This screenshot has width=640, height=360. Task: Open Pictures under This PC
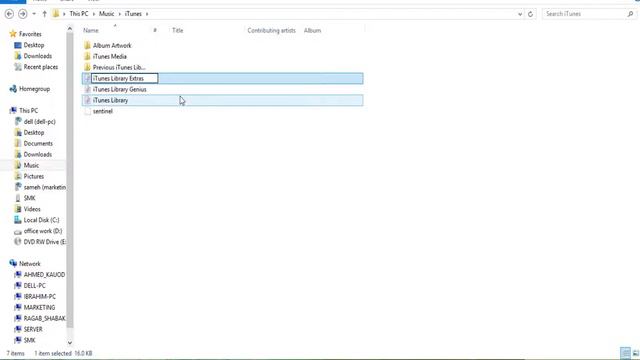click(33, 176)
